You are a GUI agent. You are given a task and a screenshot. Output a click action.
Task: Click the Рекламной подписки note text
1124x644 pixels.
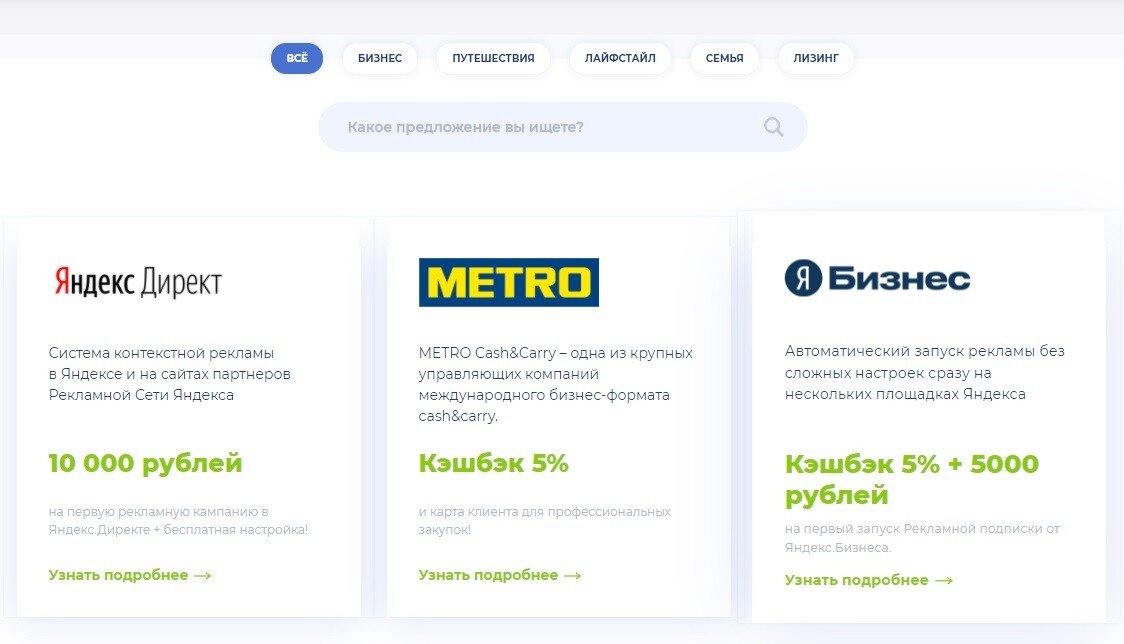coord(922,538)
